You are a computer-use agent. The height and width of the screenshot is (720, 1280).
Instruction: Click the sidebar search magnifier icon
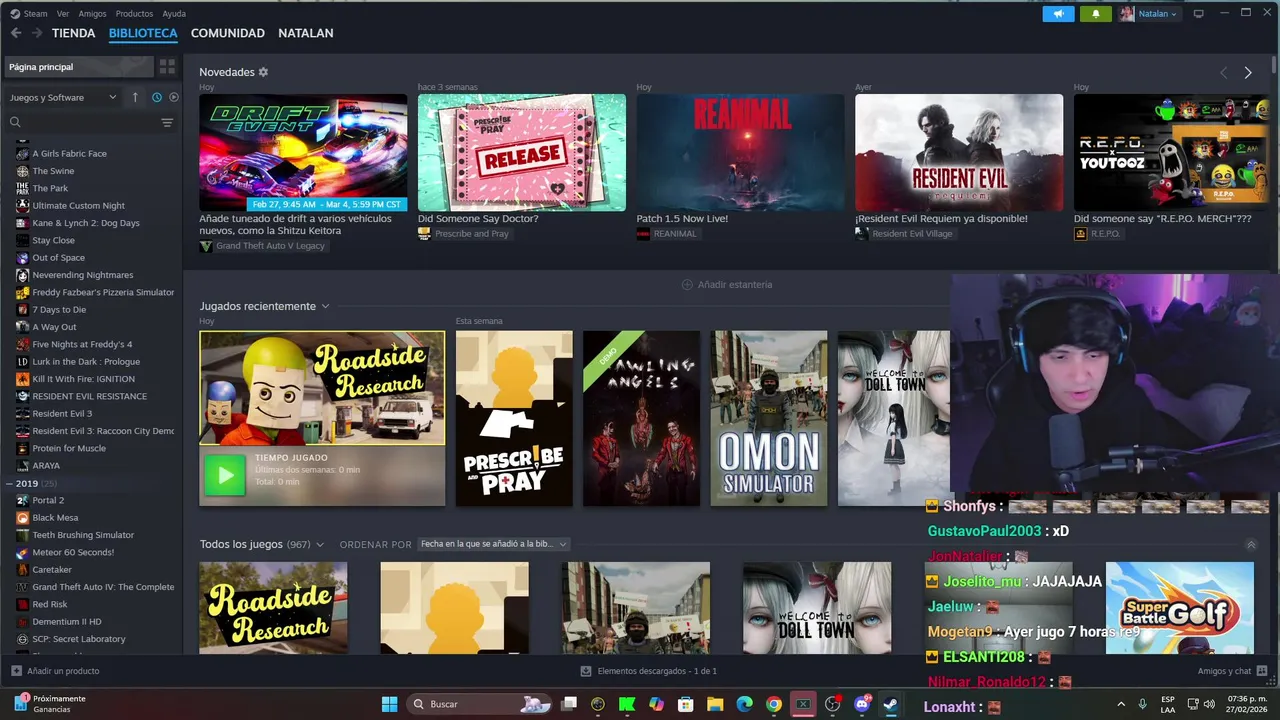click(x=15, y=122)
